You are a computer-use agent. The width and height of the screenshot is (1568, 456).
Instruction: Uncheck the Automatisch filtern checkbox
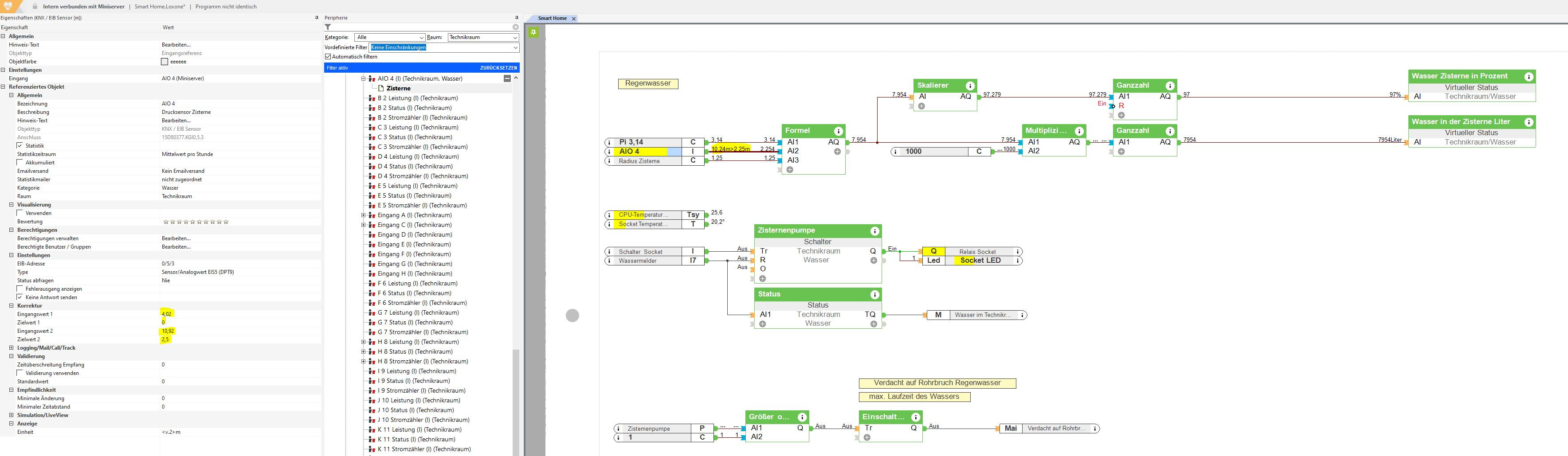328,57
